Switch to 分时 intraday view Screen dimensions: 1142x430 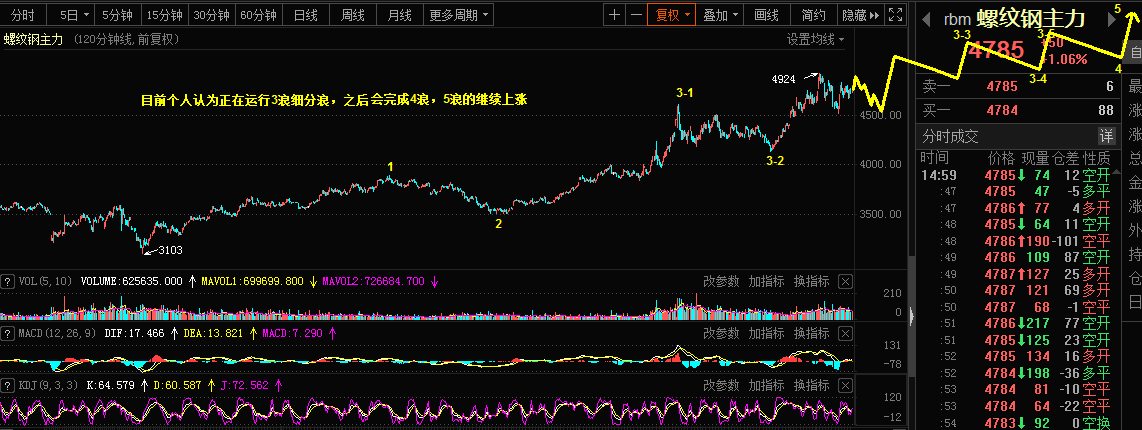point(23,14)
